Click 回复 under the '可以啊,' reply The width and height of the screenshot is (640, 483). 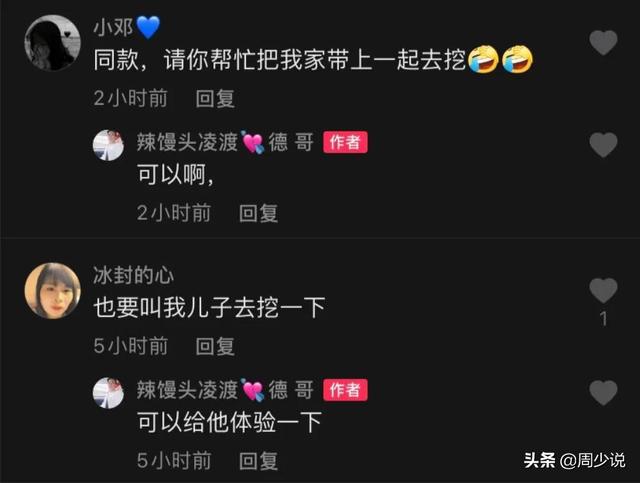[258, 213]
